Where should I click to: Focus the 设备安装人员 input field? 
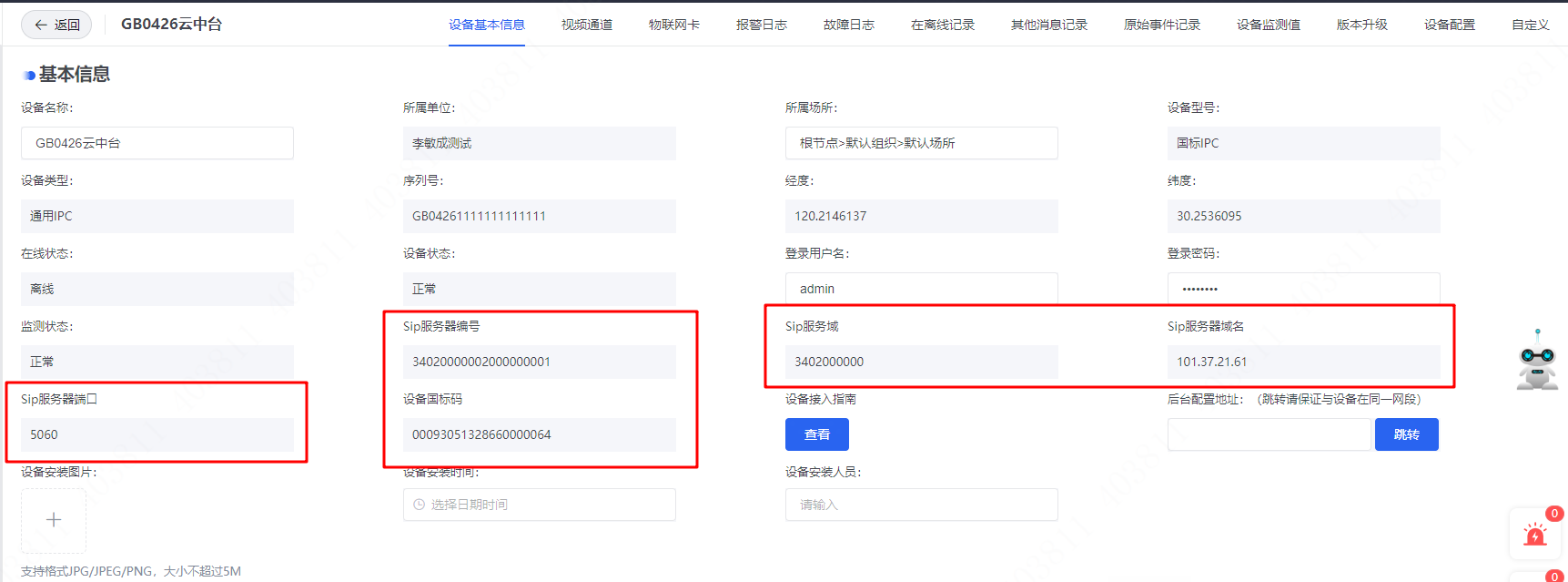[921, 505]
